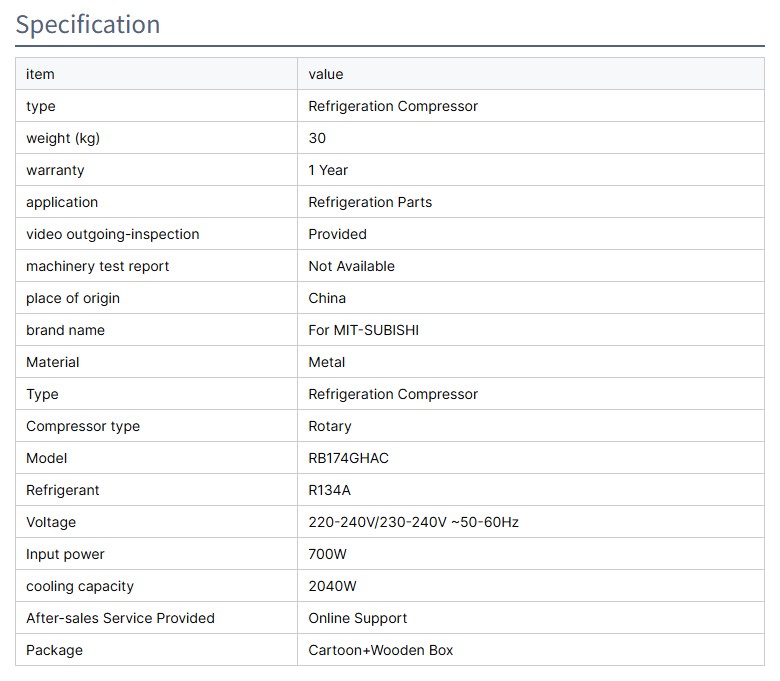Click the 'After-sales Service Provided' label
Viewport: 780px width, 681px height.
click(120, 618)
